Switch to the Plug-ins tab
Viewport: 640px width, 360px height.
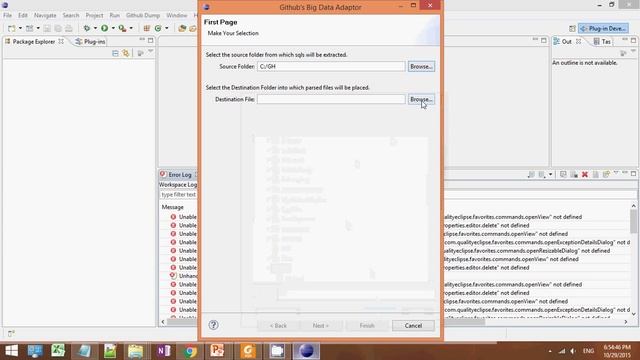click(91, 42)
